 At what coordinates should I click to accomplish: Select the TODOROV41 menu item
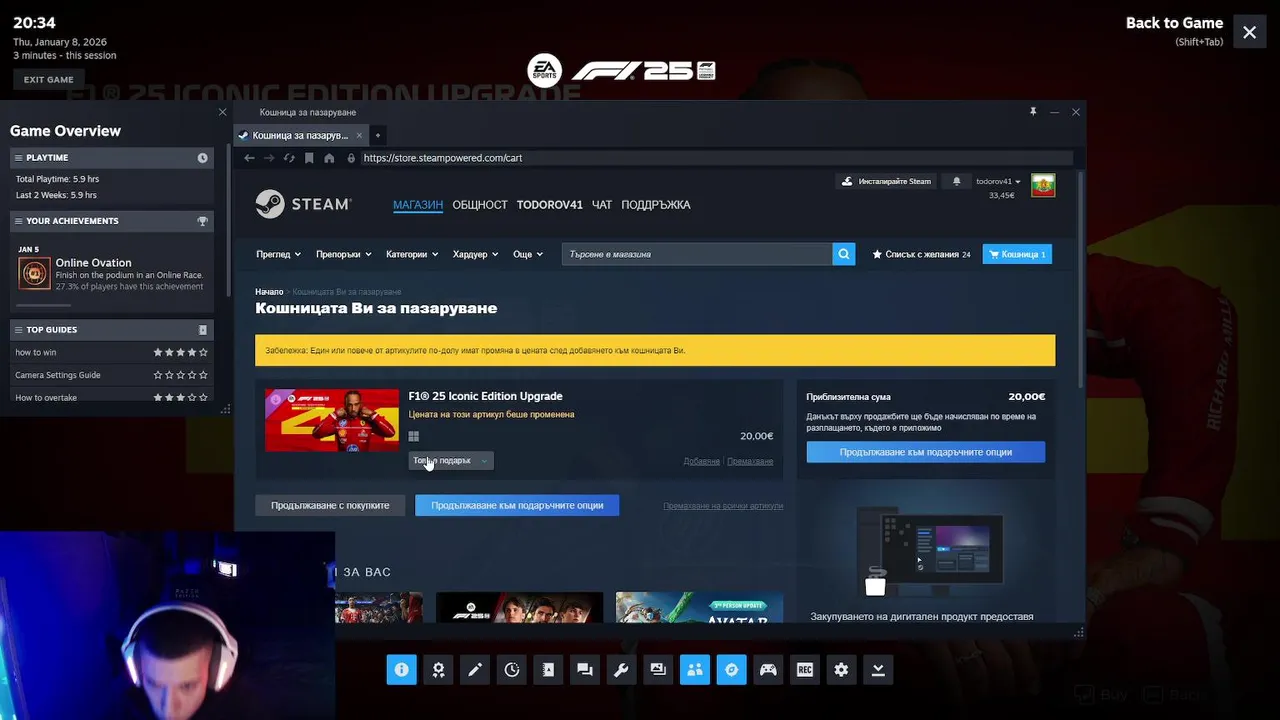[x=549, y=205]
